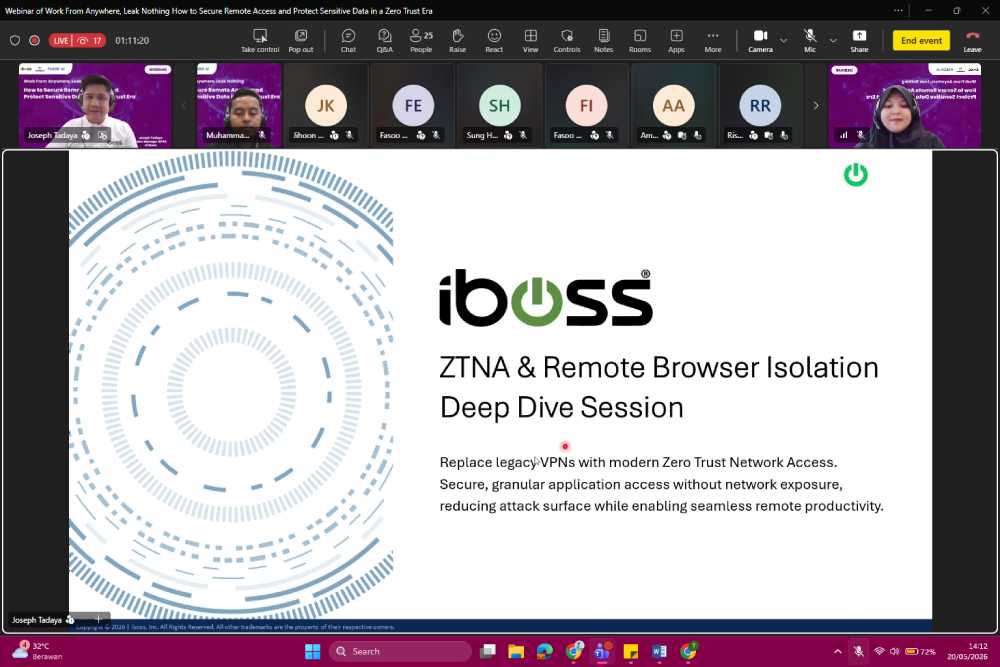Open the Take control option
The height and width of the screenshot is (667, 1000).
[x=260, y=41]
